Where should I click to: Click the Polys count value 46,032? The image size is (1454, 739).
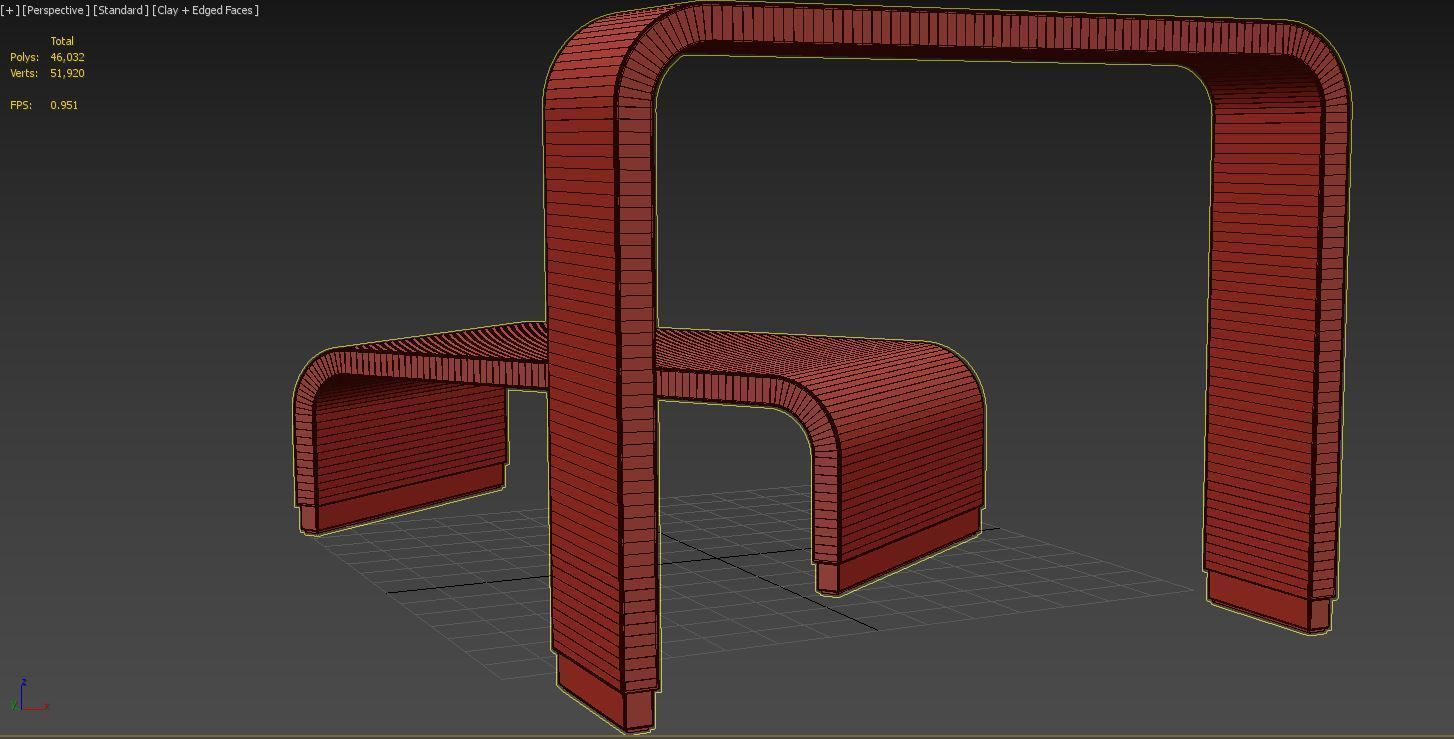tap(67, 57)
